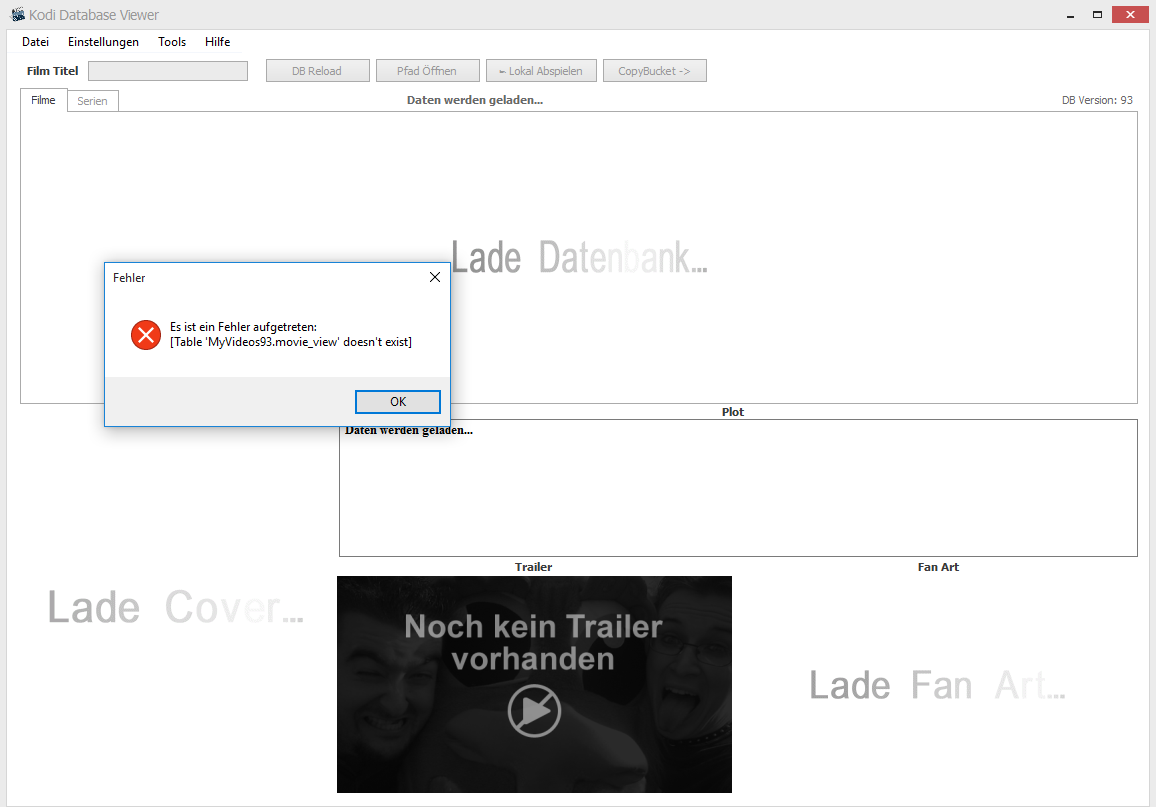This screenshot has width=1156, height=807.
Task: Open the Datei menu
Action: pos(35,42)
